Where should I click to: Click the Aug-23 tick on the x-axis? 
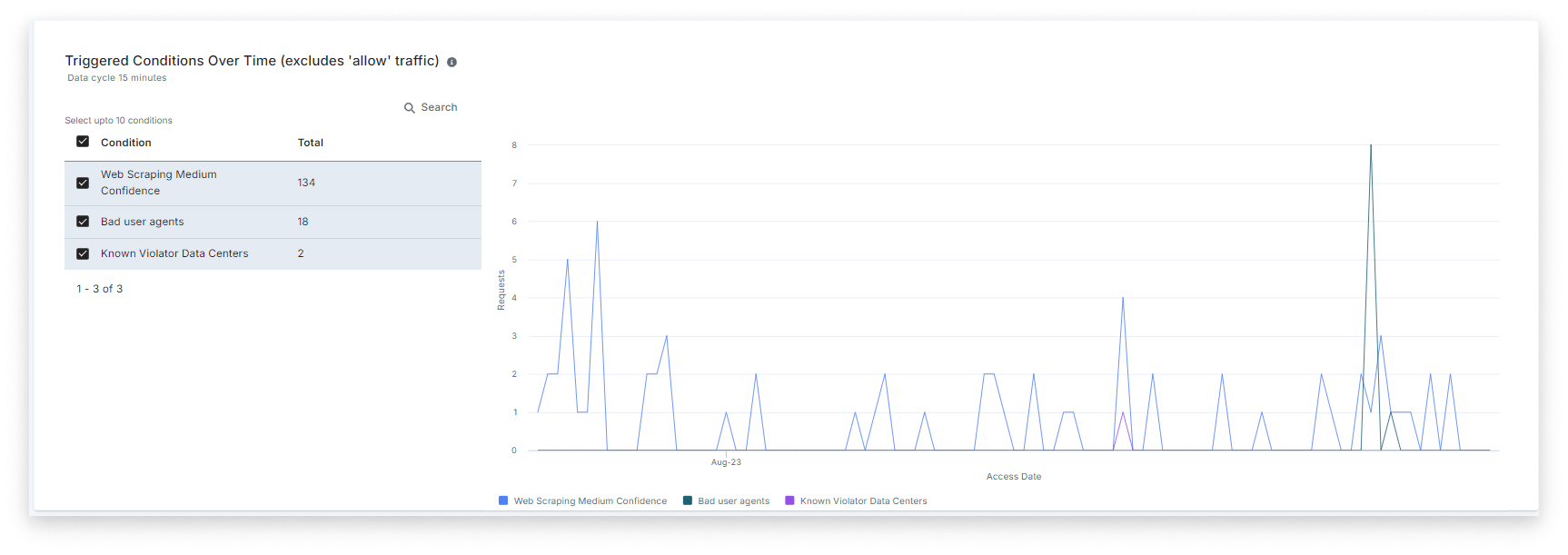pyautogui.click(x=726, y=462)
